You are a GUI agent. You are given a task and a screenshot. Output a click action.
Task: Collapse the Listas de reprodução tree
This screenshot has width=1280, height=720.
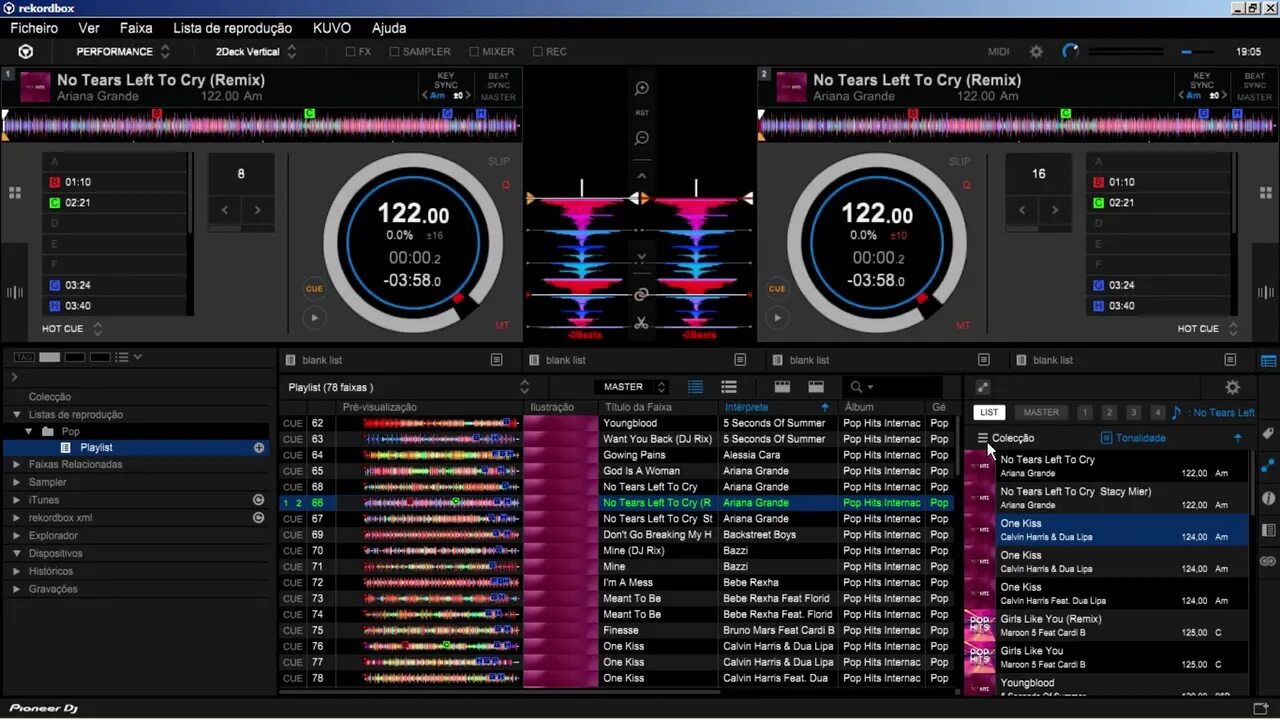pos(17,415)
